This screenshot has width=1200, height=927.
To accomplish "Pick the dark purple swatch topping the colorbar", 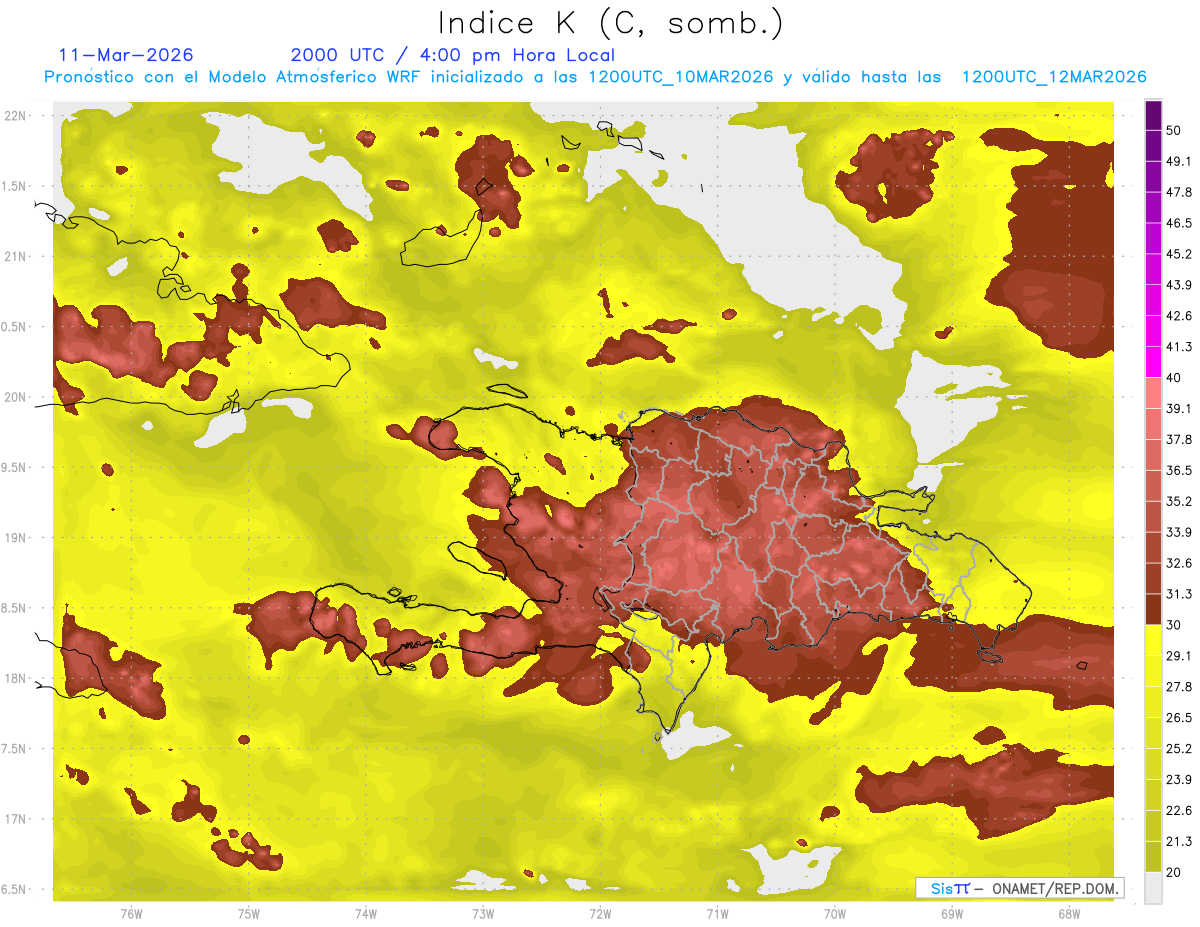I will (1153, 115).
